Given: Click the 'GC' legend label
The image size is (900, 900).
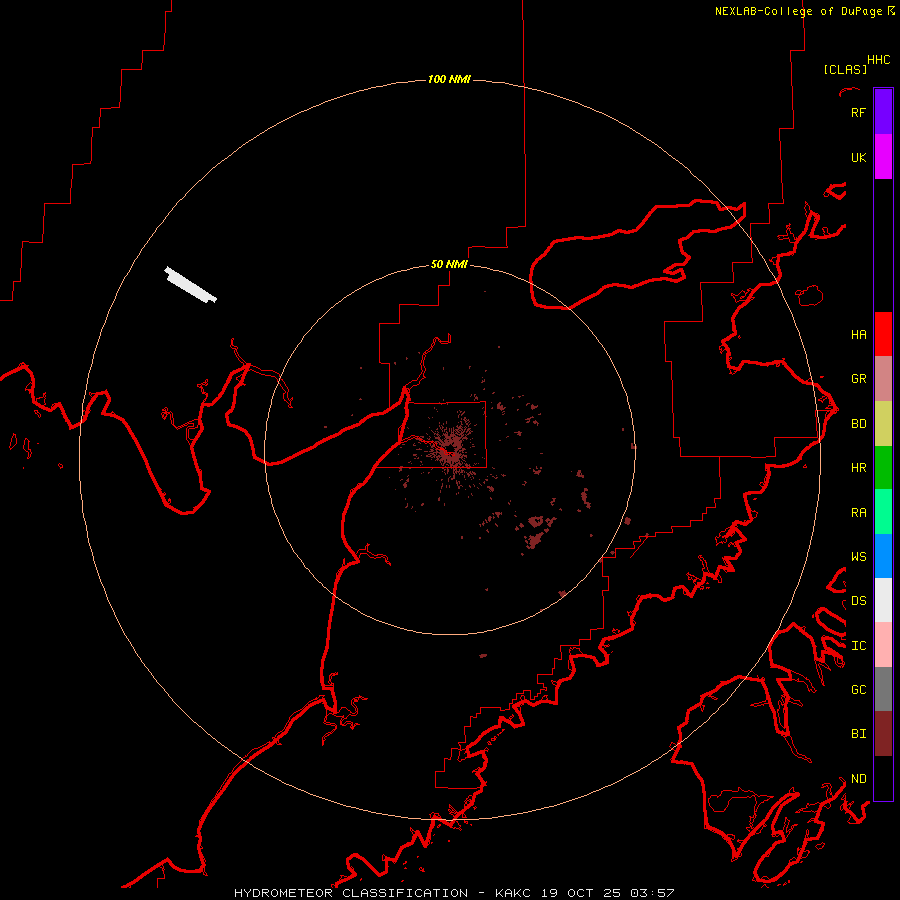Looking at the screenshot, I should click(859, 690).
